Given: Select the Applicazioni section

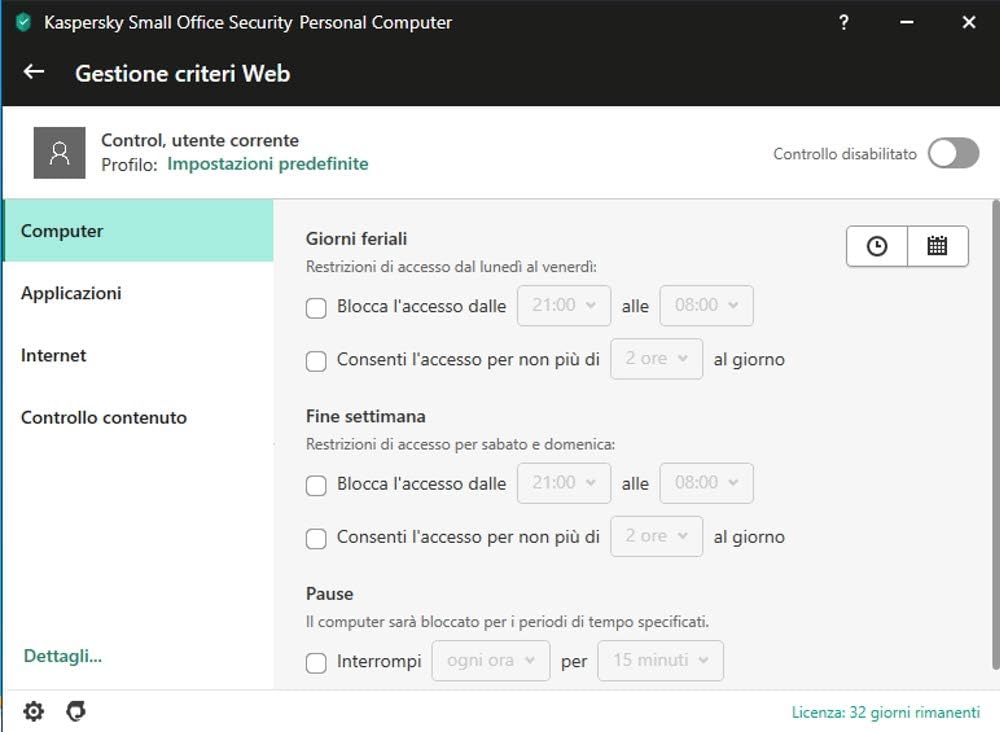Looking at the screenshot, I should [138, 293].
